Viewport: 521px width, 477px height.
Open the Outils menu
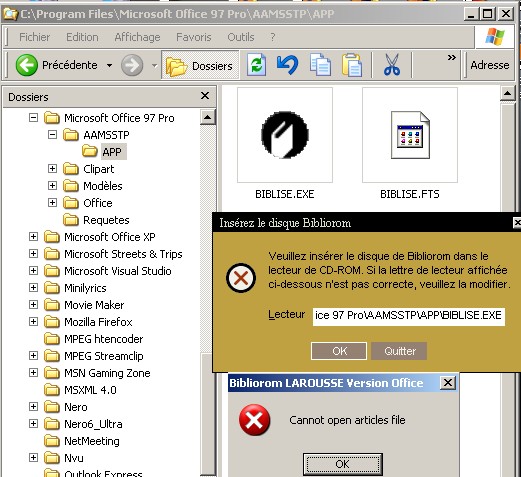(x=241, y=37)
